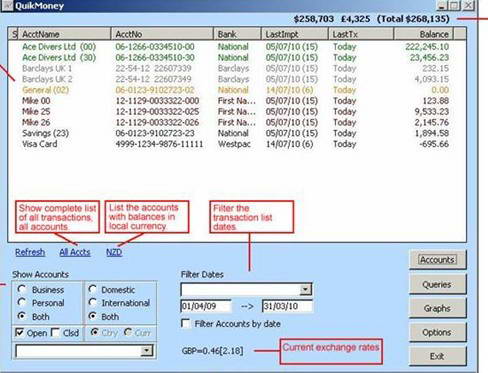Select the Personal radio button
This screenshot has width=488, height=373.
pos(22,302)
